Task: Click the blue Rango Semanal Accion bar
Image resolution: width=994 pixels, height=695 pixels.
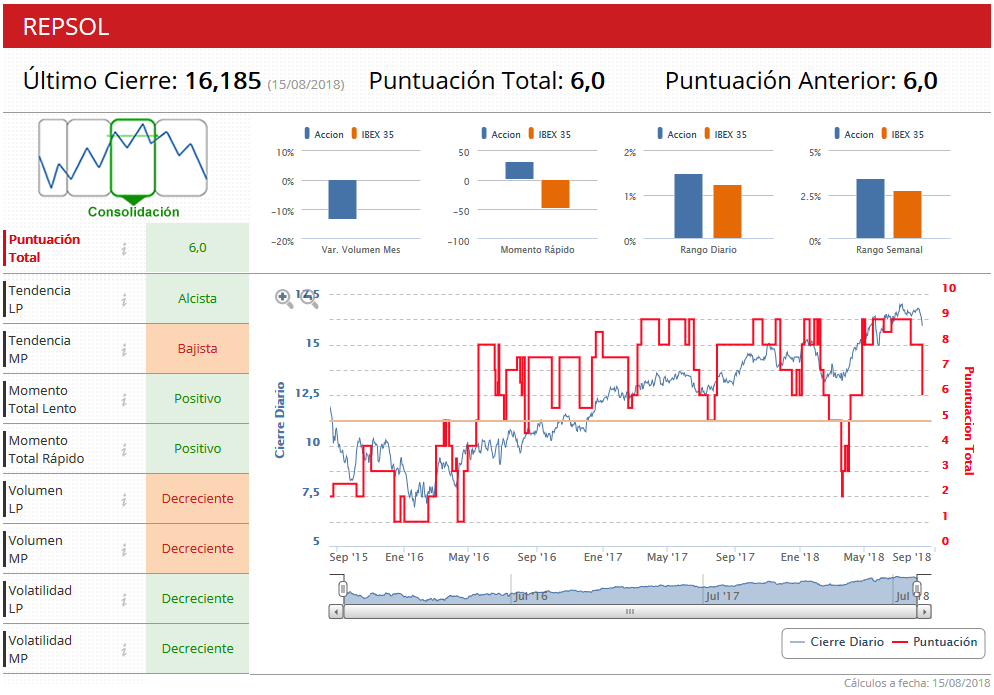Action: pyautogui.click(x=870, y=209)
